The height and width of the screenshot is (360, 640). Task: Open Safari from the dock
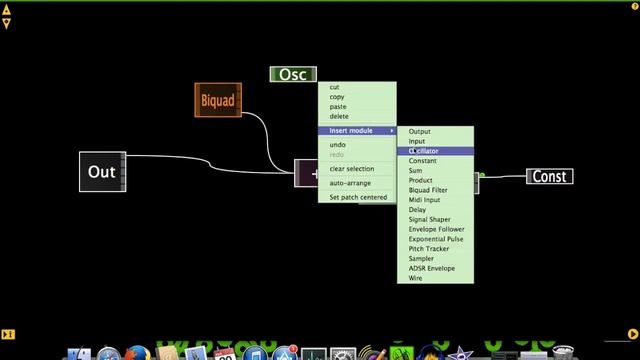(x=108, y=353)
